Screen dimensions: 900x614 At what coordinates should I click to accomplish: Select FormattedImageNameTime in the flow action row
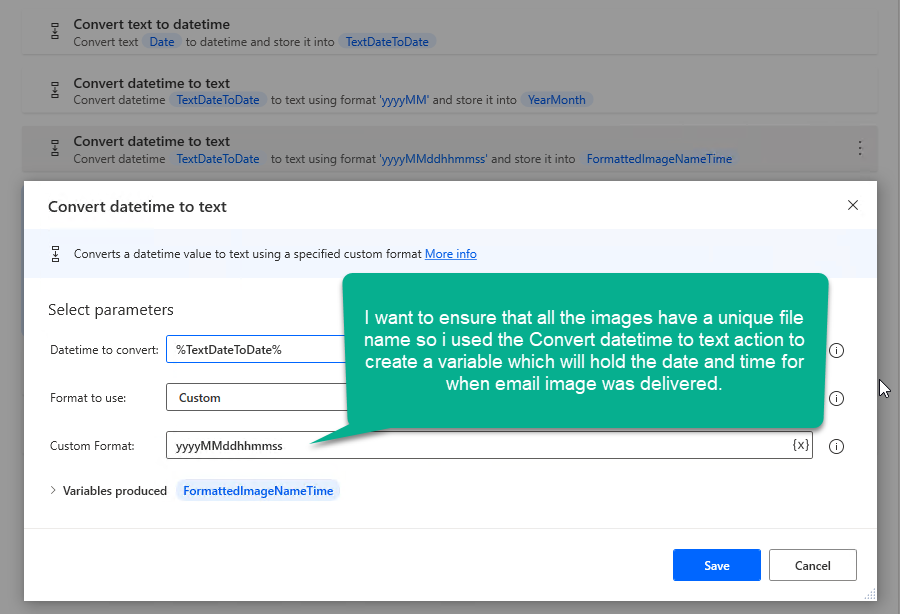click(659, 159)
